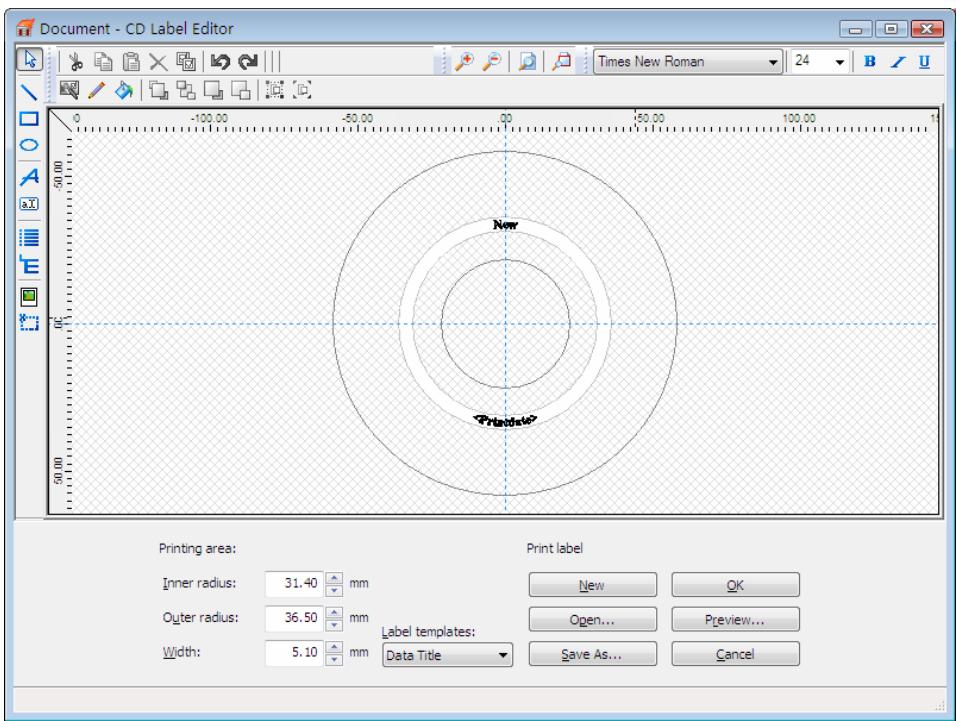Select the Rectangle tool
Viewport: 957px width, 721px height.
point(29,118)
